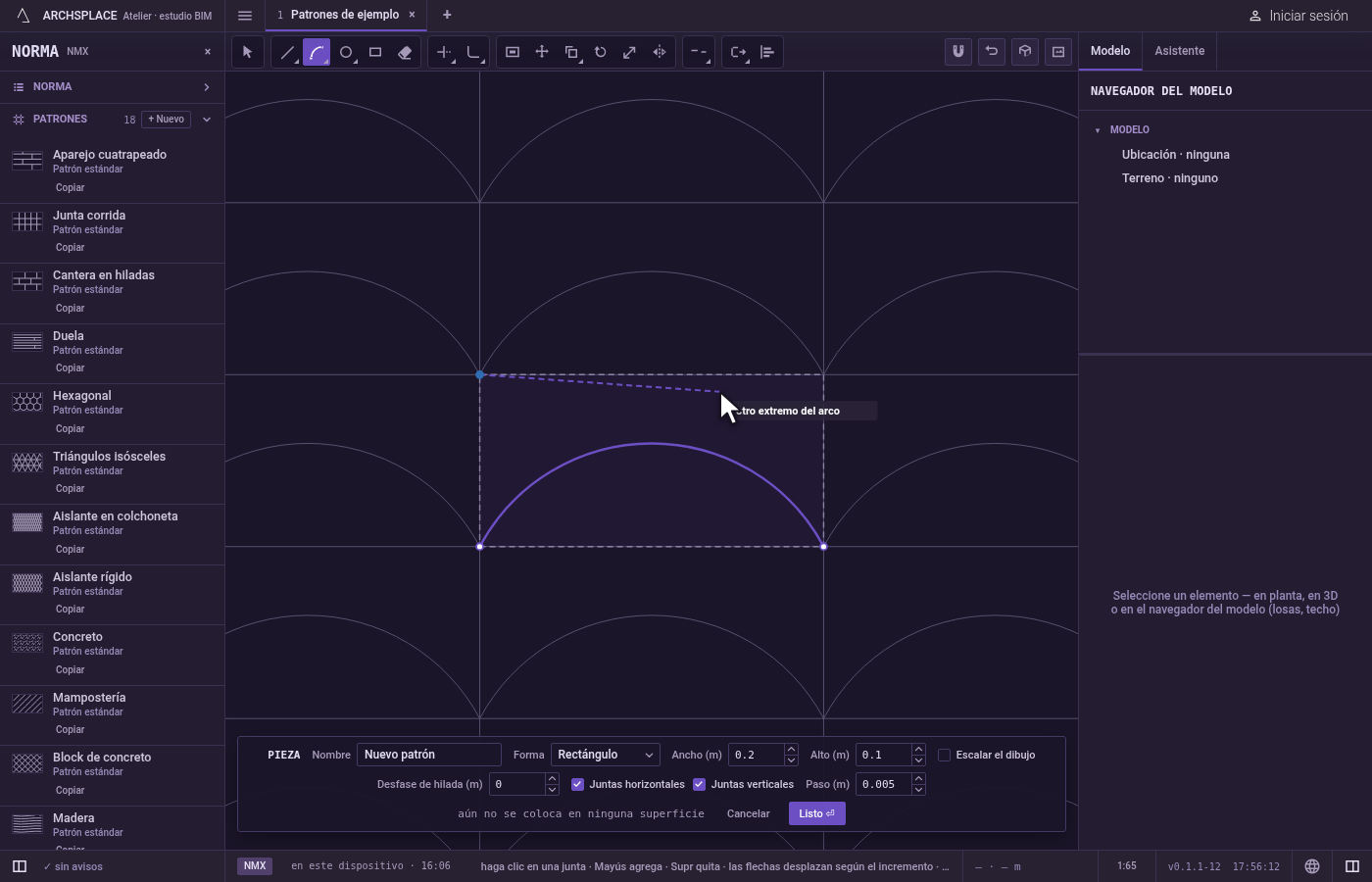Click the Nombre input field
1372x882 pixels.
pos(429,755)
